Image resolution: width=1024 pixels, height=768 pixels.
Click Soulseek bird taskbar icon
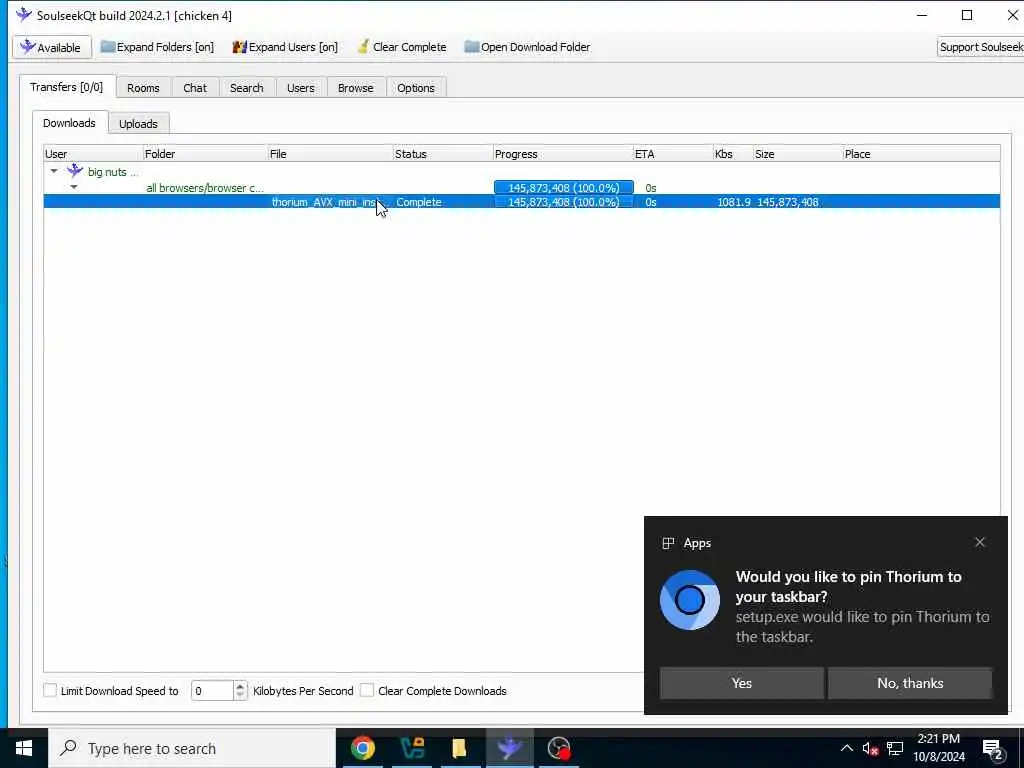509,748
